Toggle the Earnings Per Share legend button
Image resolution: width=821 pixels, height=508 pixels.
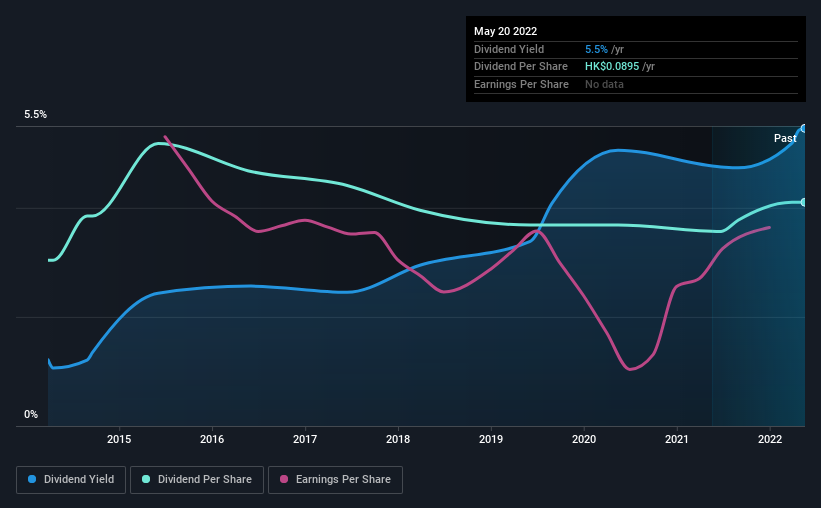pos(335,480)
